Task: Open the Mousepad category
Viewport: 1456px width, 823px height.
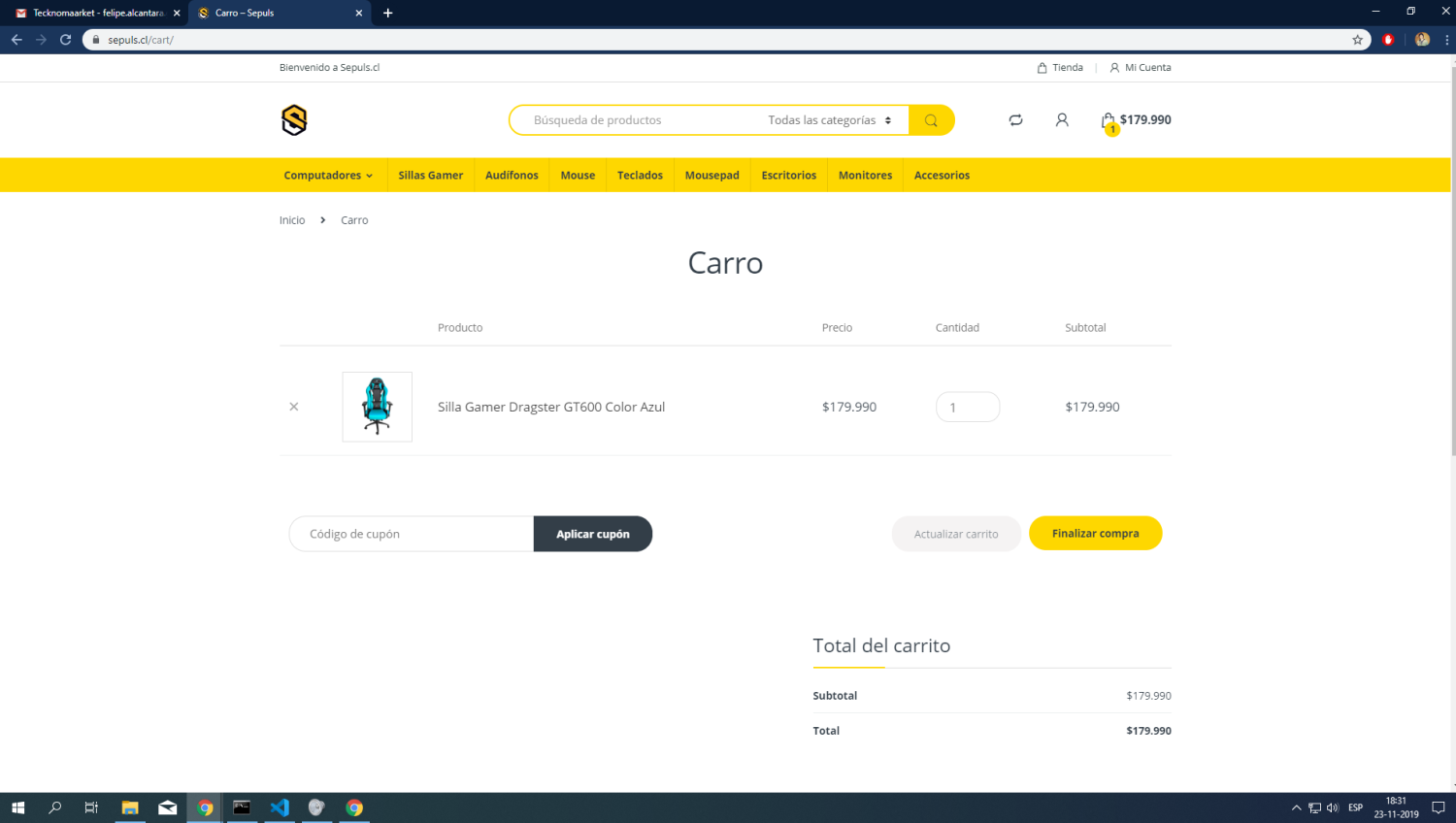Action: point(712,176)
